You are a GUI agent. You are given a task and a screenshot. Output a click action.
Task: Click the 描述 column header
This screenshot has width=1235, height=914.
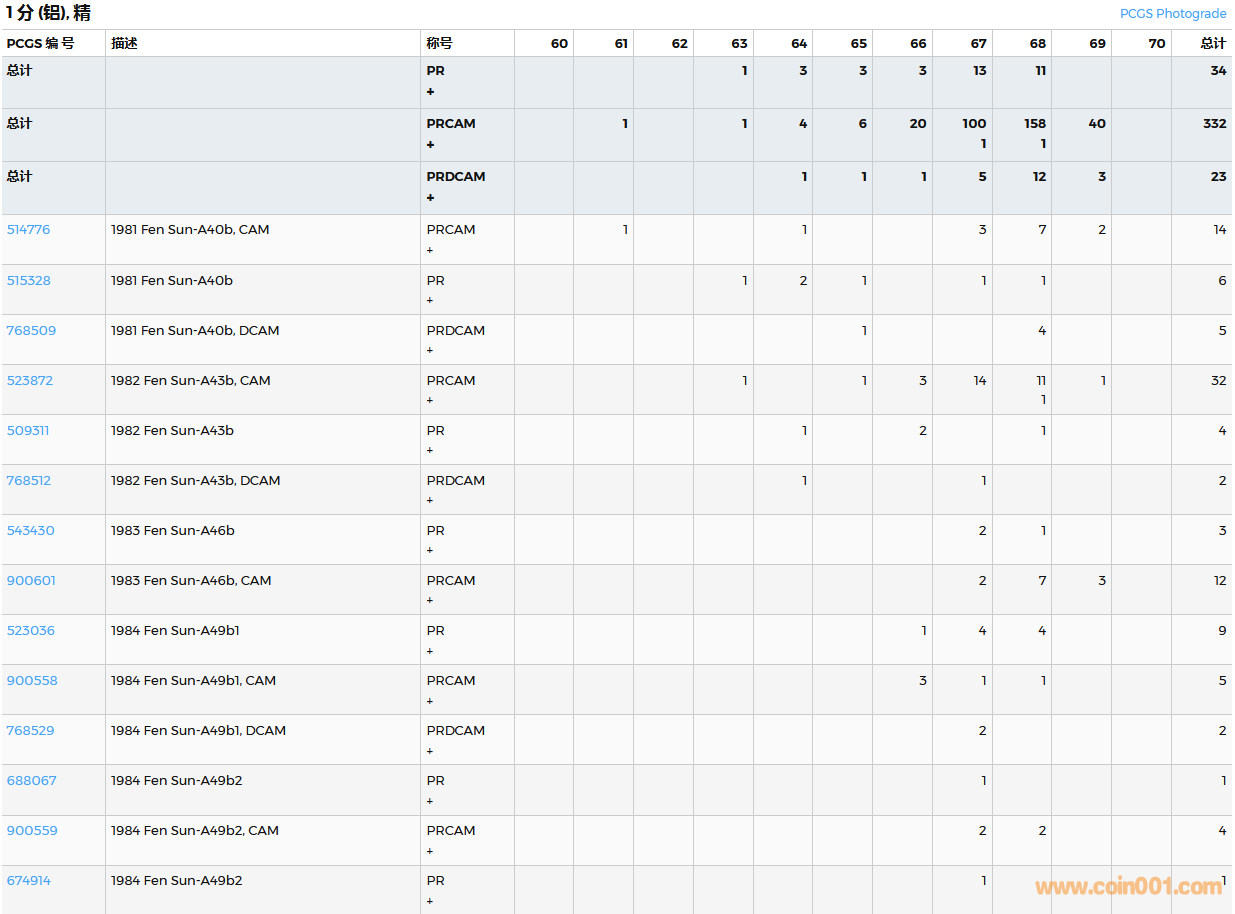(x=124, y=44)
